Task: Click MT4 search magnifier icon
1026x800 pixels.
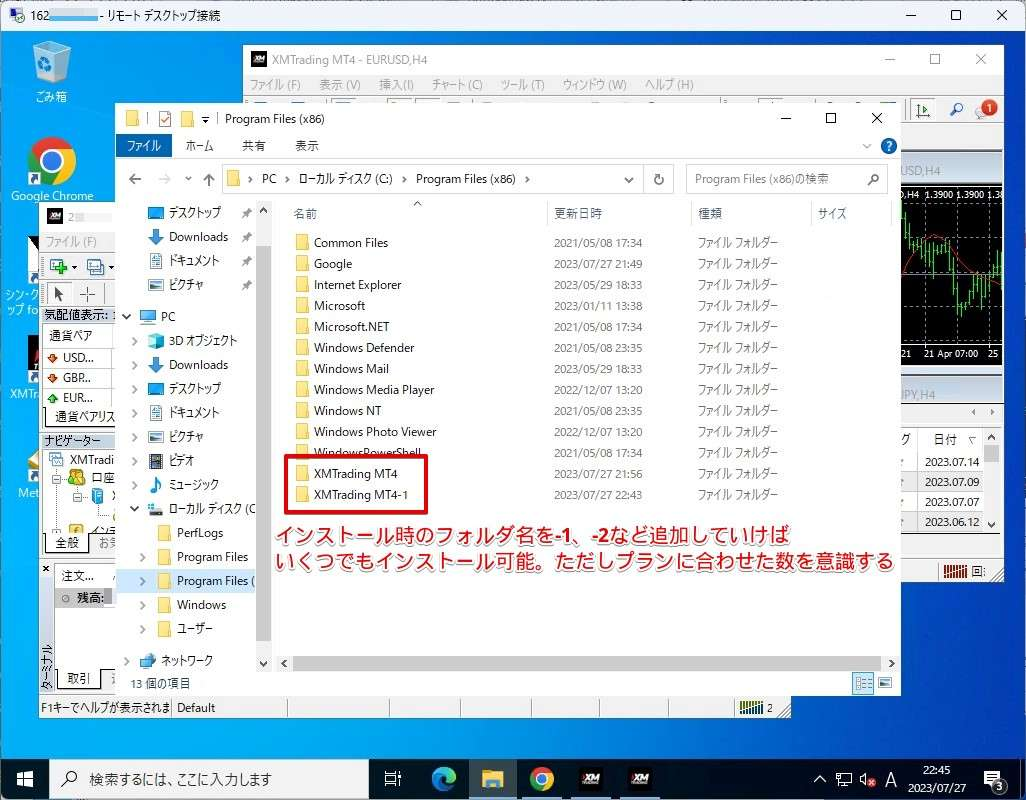Action: [957, 109]
